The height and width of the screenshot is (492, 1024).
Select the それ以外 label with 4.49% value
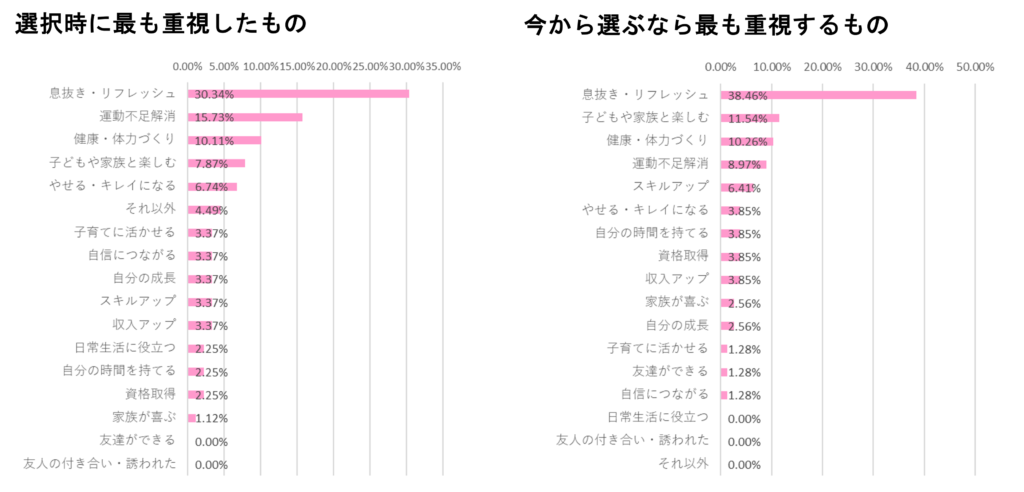[x=153, y=209]
